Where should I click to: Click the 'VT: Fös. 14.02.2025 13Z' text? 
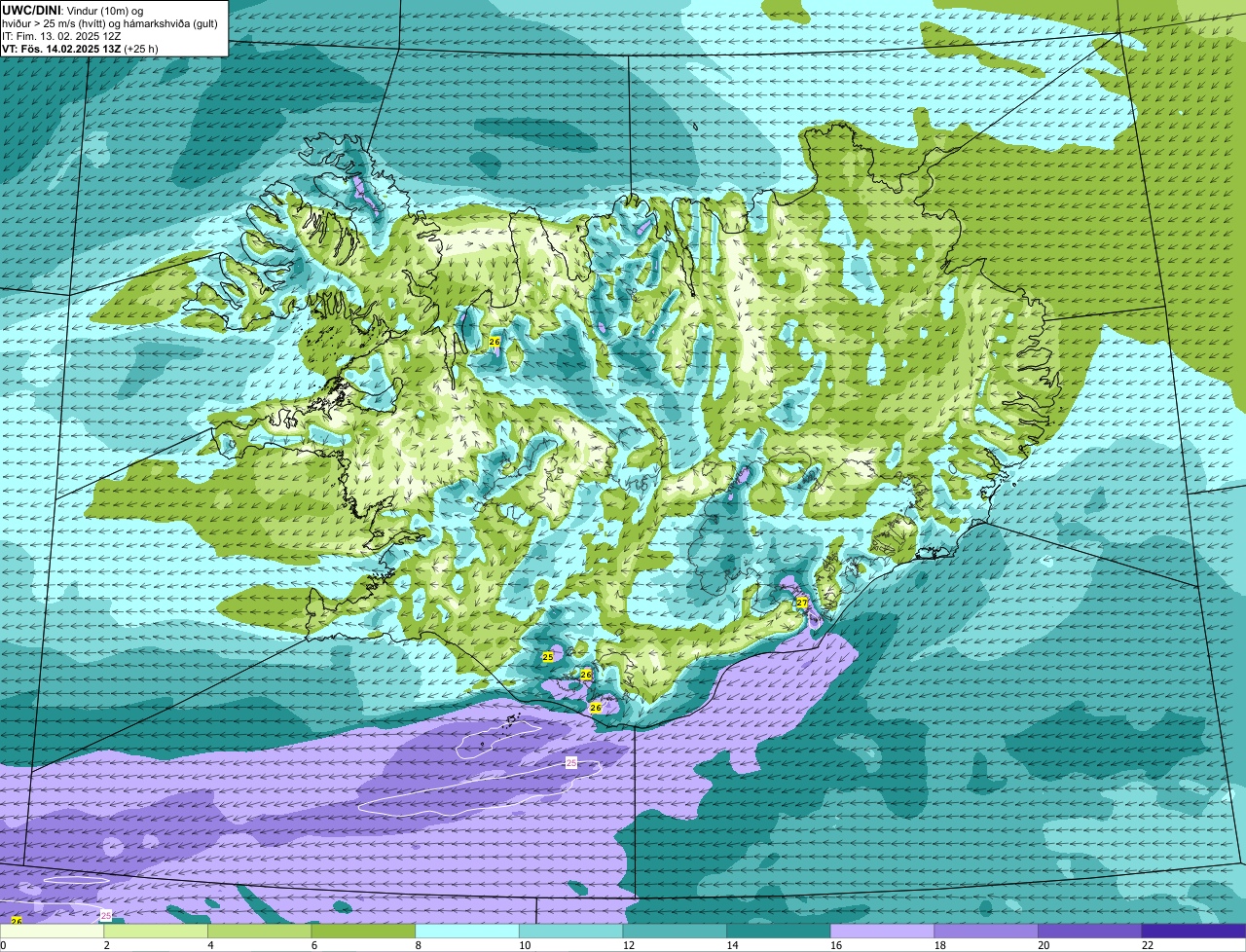pos(61,49)
